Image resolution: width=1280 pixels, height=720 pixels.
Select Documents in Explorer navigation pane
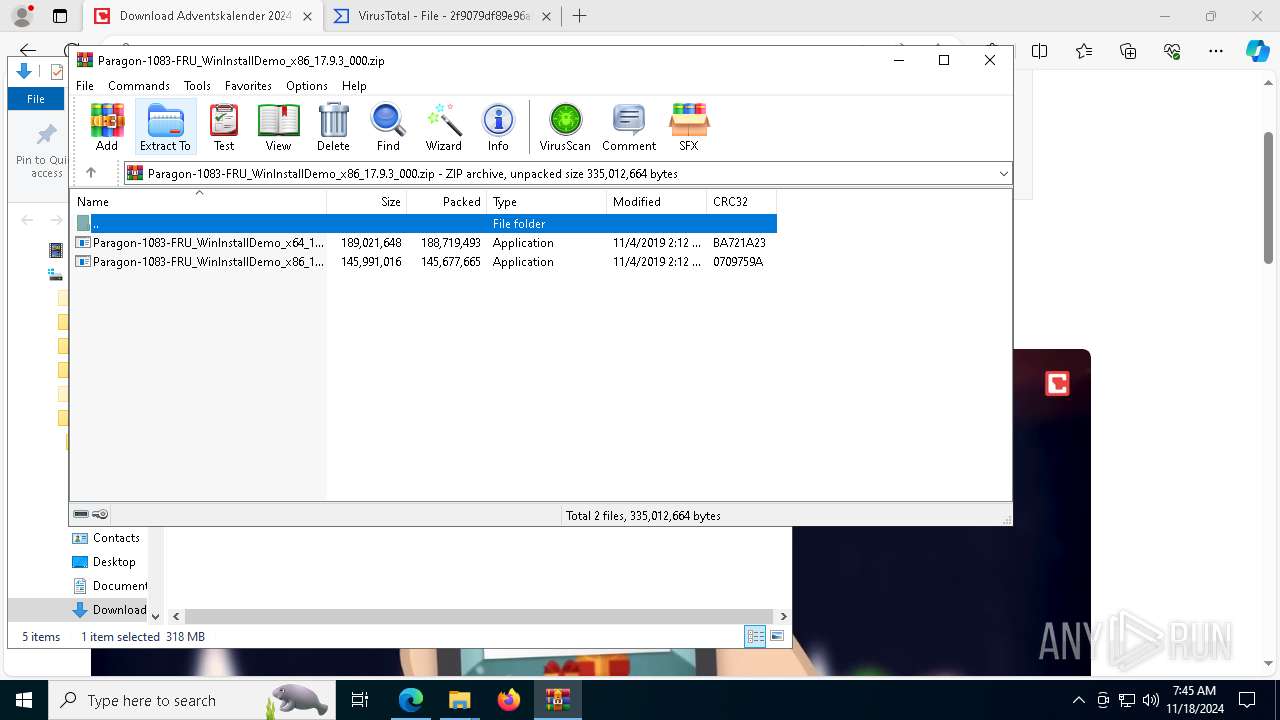(110, 586)
